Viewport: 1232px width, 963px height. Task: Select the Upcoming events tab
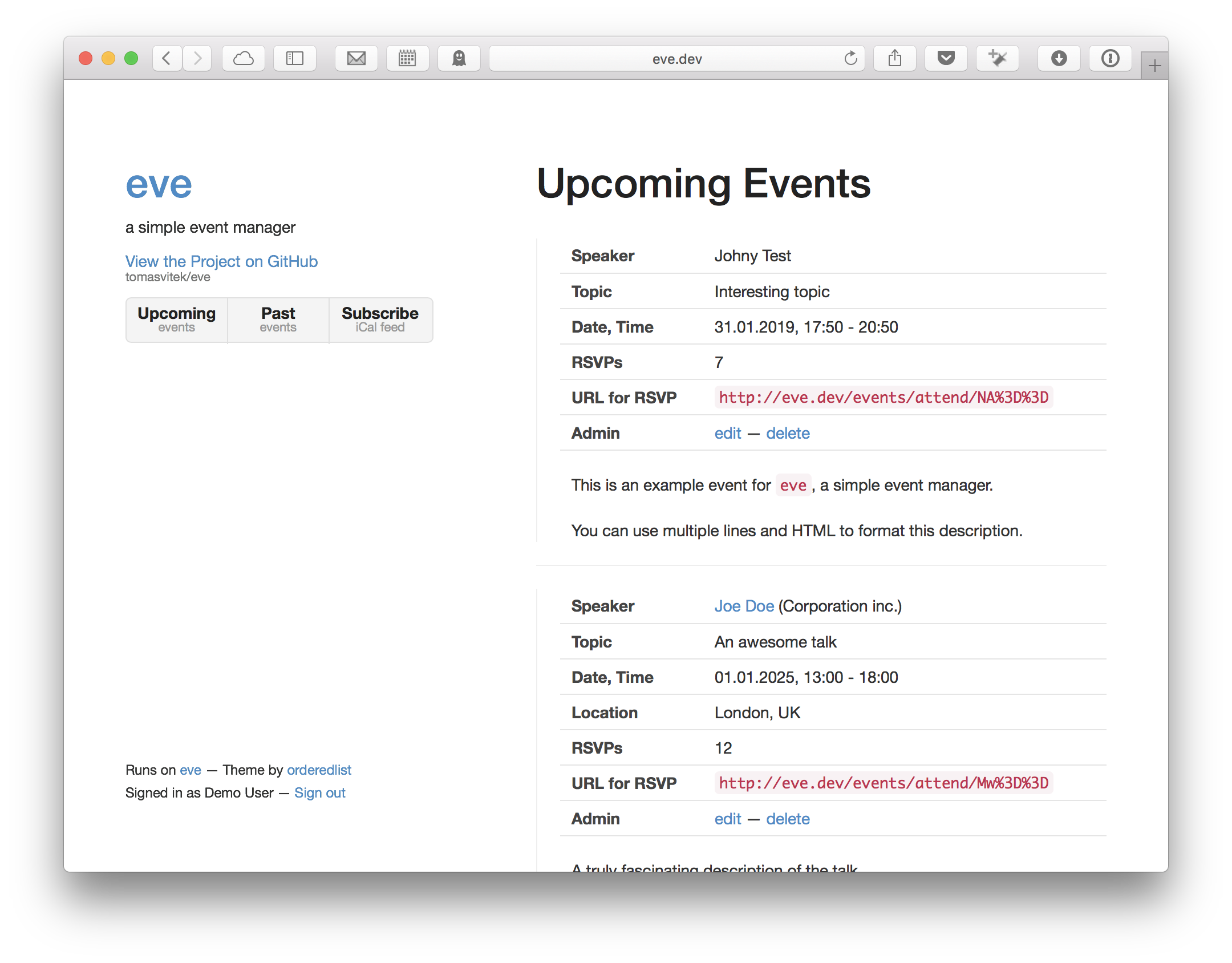pos(177,319)
